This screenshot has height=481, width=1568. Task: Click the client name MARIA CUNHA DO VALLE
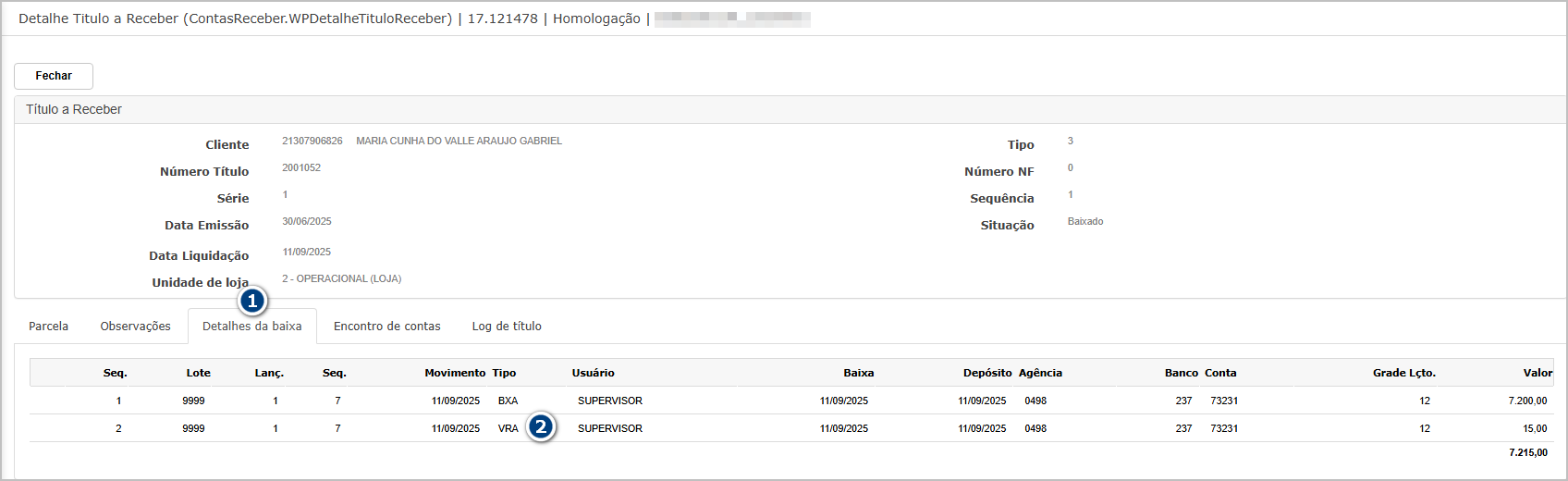(x=459, y=142)
